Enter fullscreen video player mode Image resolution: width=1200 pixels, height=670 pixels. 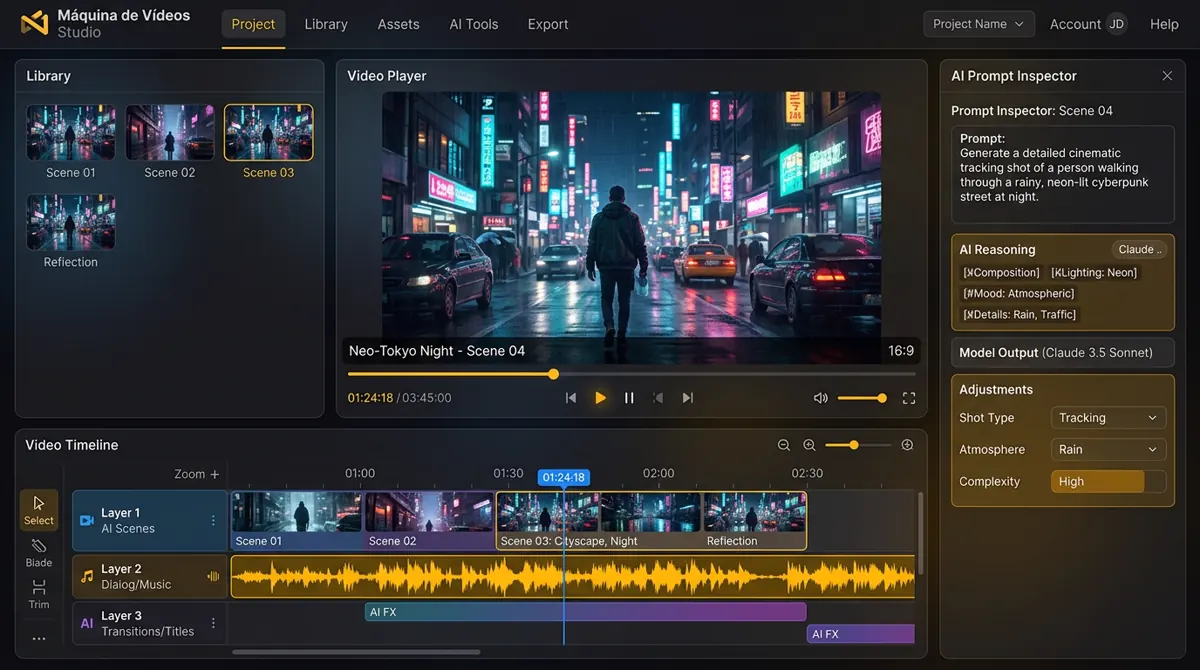tap(909, 398)
